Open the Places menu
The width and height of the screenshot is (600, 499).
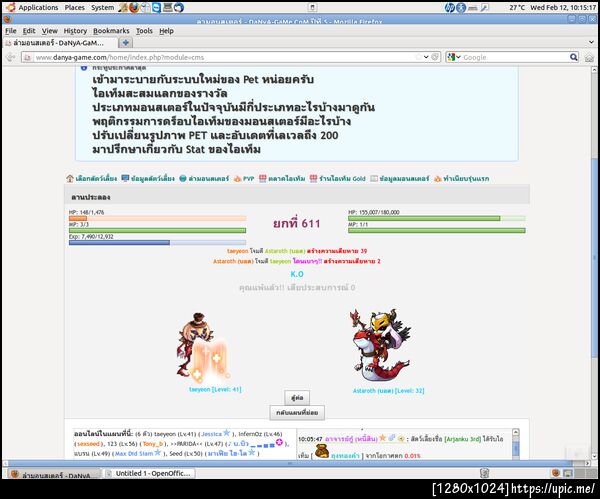[75, 7]
